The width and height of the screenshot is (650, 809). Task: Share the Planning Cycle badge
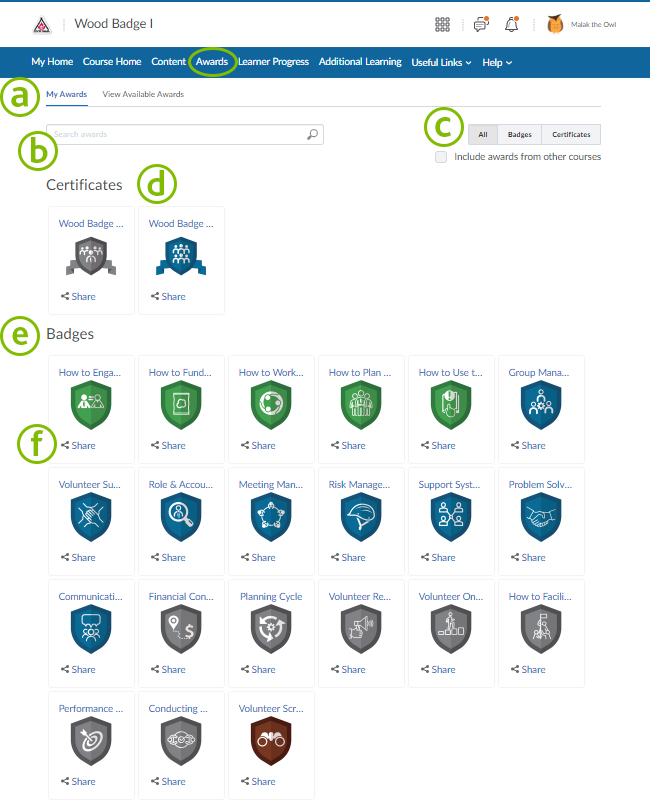(258, 670)
